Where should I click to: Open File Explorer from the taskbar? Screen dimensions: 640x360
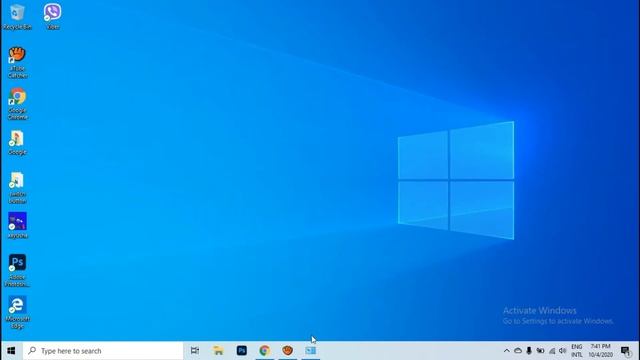(218, 351)
